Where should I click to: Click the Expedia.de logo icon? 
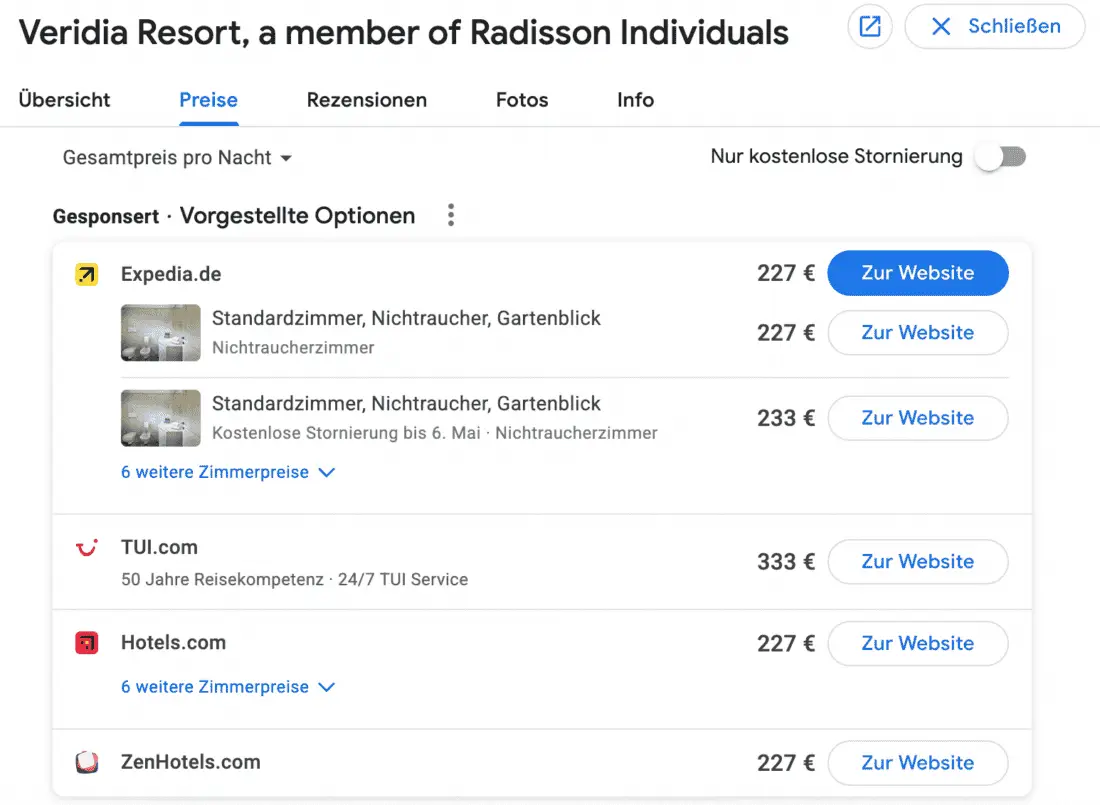point(87,274)
